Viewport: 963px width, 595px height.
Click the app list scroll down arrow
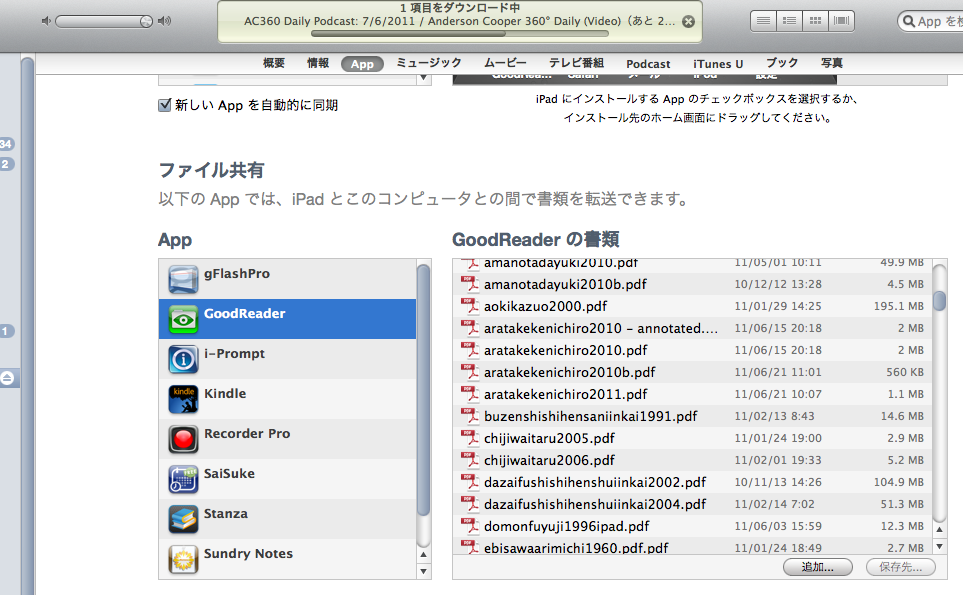[x=423, y=571]
